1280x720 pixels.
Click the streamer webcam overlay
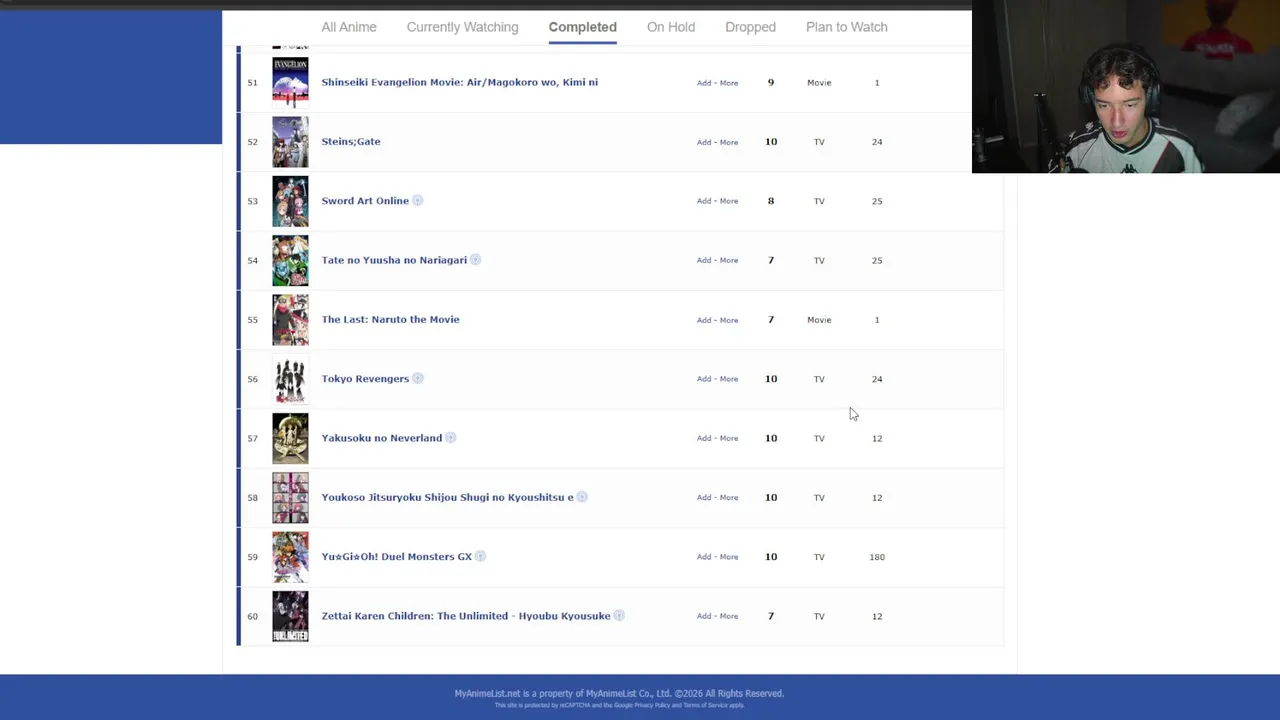coord(1126,87)
